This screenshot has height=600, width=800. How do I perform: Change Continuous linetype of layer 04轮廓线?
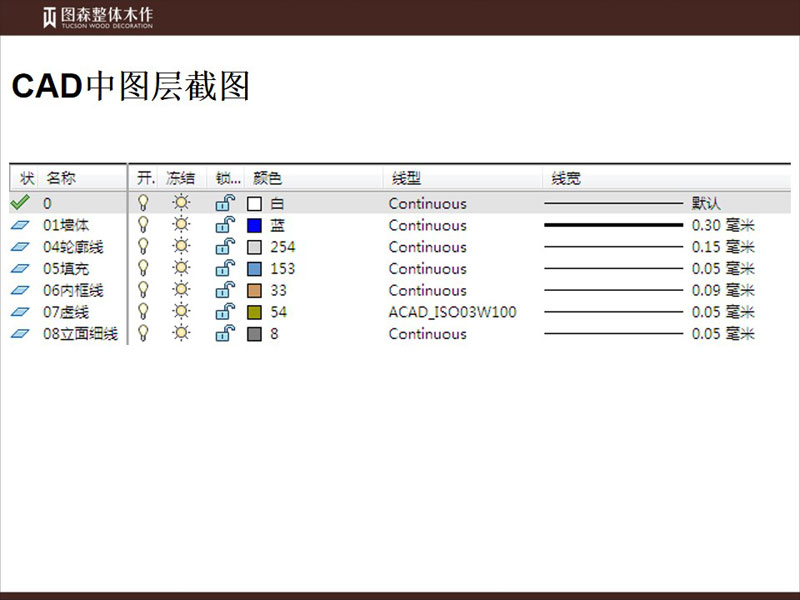(427, 247)
